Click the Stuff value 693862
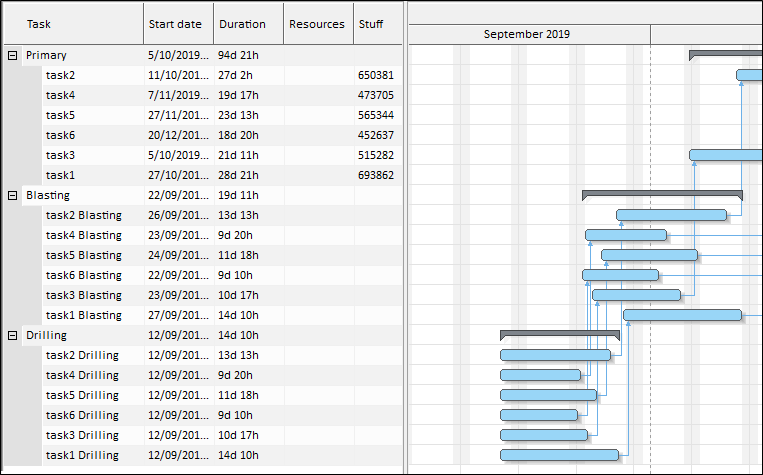The height and width of the screenshot is (475, 763). 376,175
